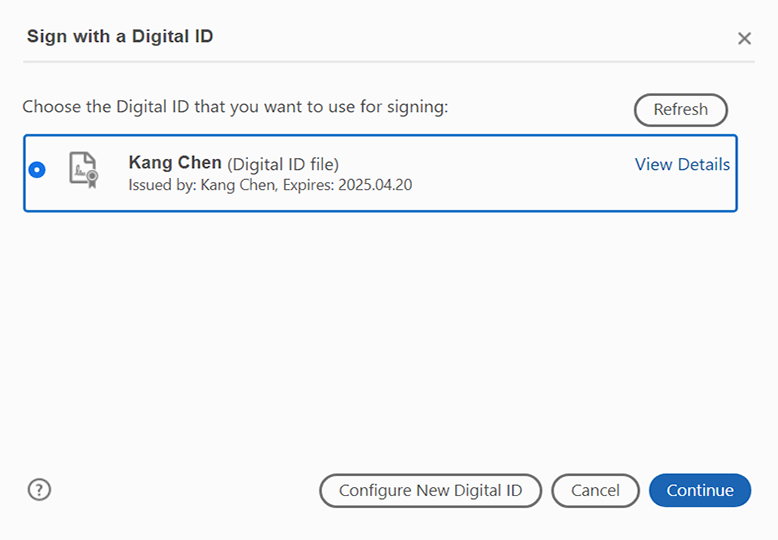This screenshot has height=540, width=778.
Task: Click the Digital ID file certificate icon
Action: coord(84,170)
